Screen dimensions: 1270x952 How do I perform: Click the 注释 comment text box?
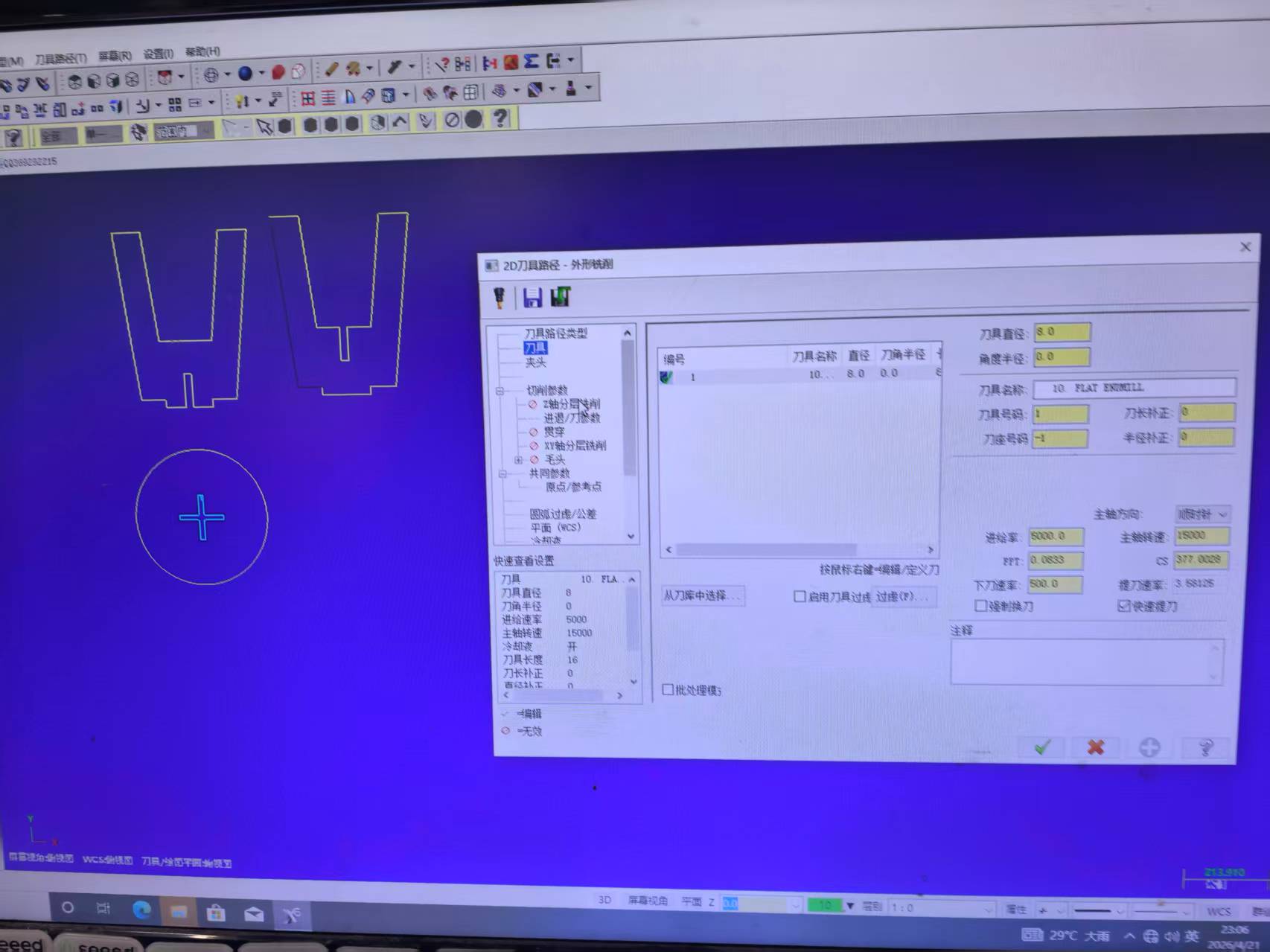click(x=1086, y=661)
